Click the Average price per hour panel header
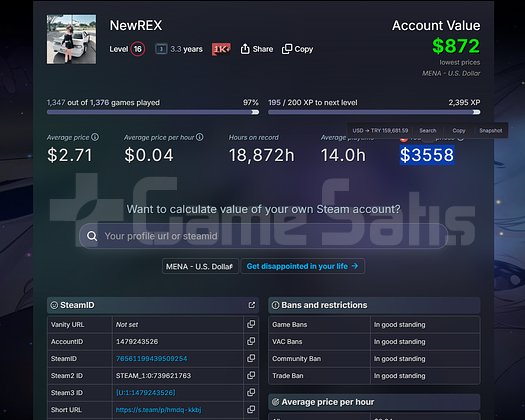This screenshot has width=525, height=420. coord(374,402)
